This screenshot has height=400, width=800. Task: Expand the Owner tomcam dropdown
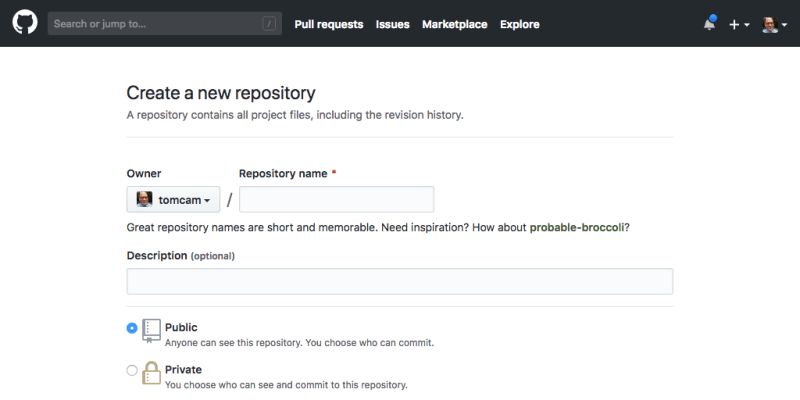(x=173, y=199)
